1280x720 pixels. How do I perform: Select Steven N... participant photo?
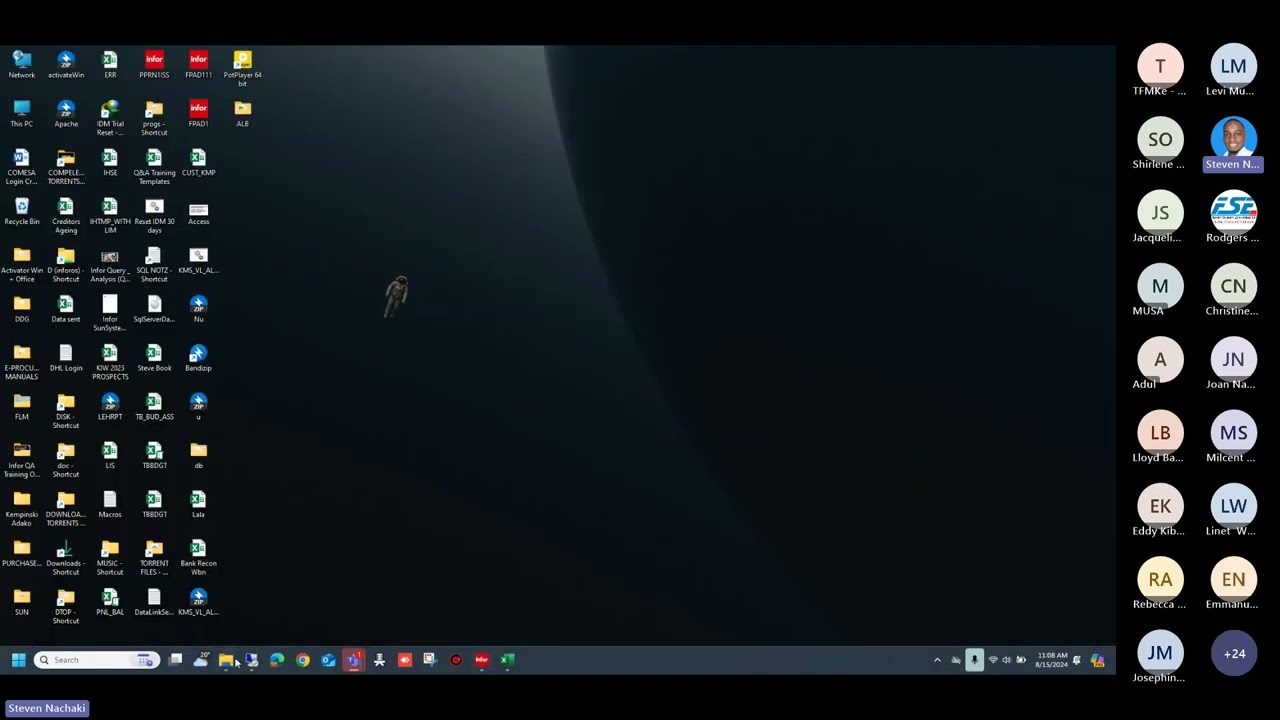pos(1233,140)
